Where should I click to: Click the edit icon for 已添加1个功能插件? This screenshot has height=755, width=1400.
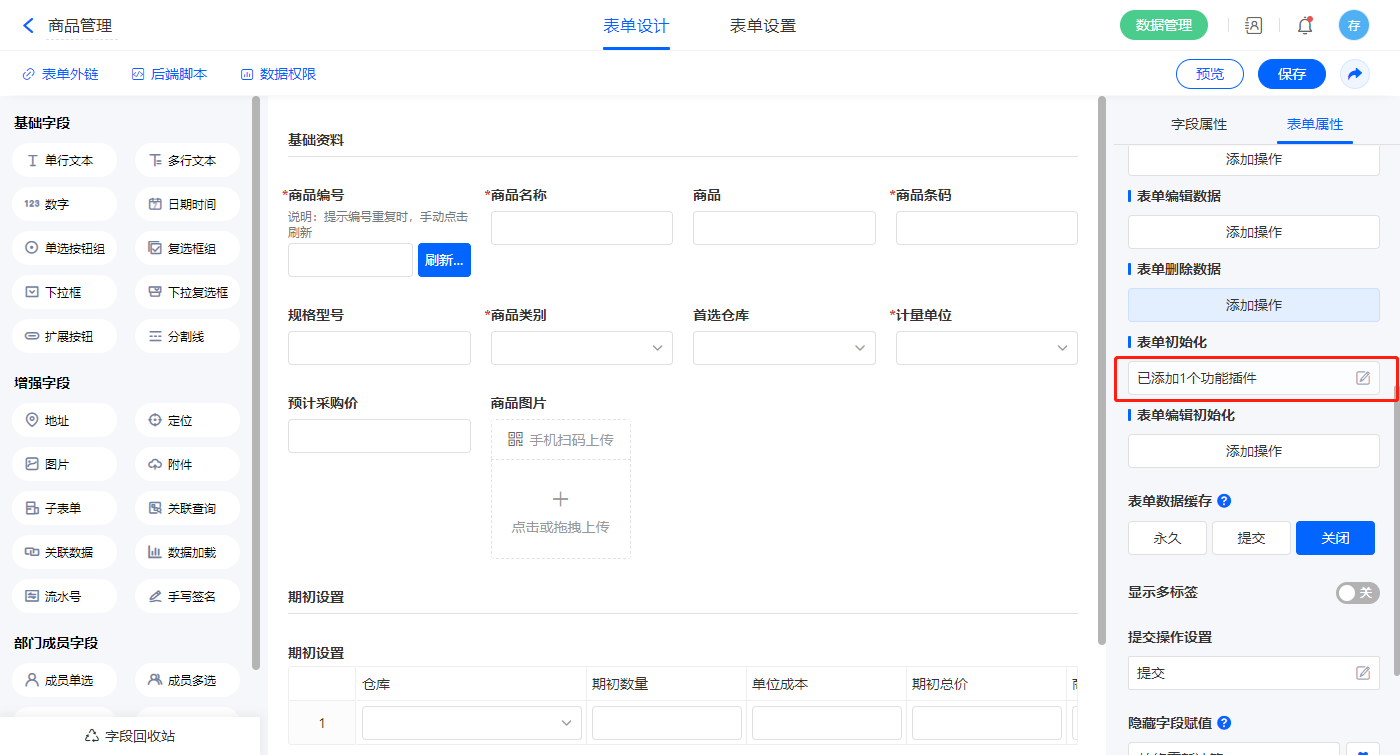pos(1362,378)
